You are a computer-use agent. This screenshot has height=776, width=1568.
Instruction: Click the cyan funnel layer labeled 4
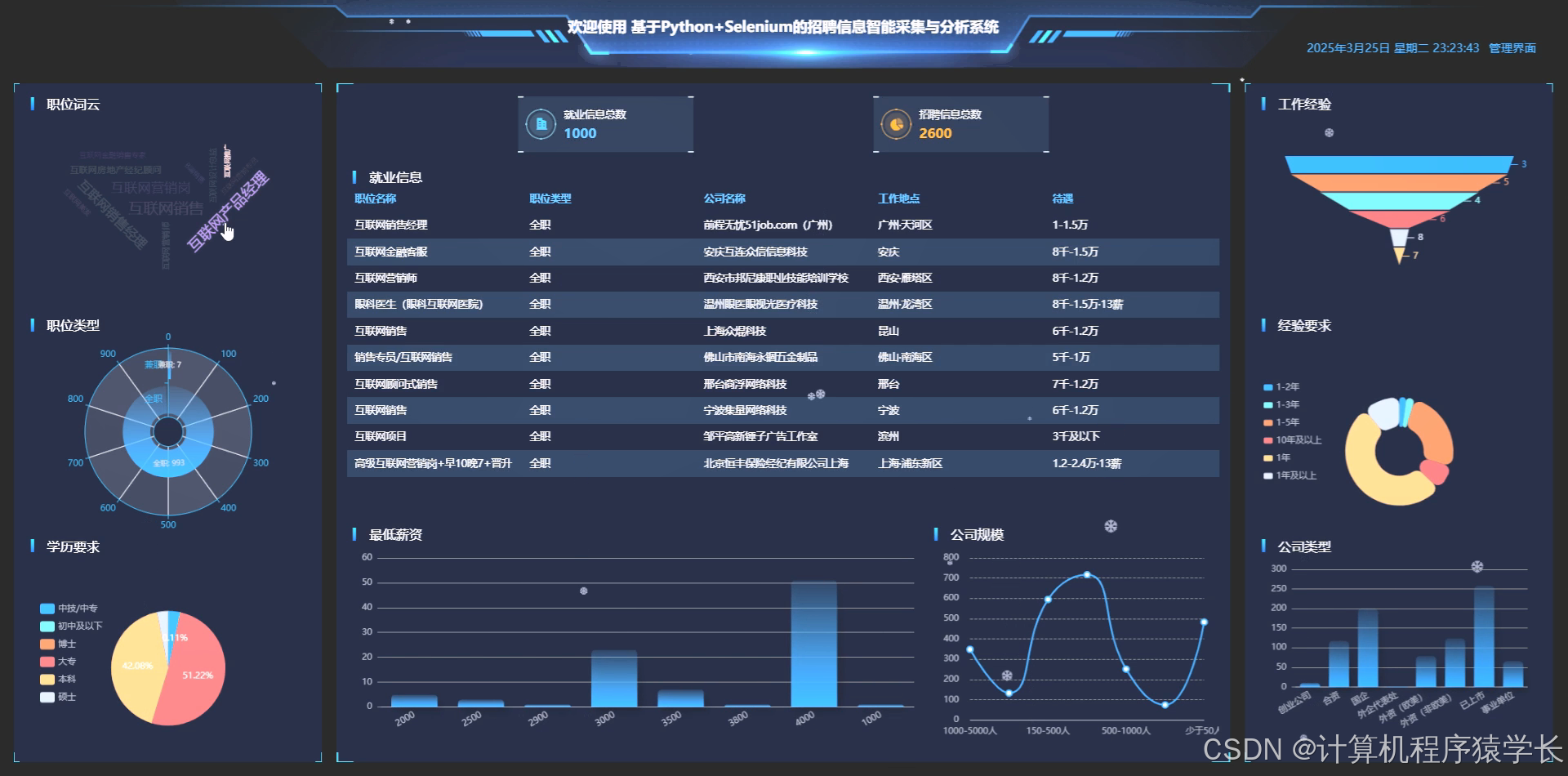(1399, 200)
